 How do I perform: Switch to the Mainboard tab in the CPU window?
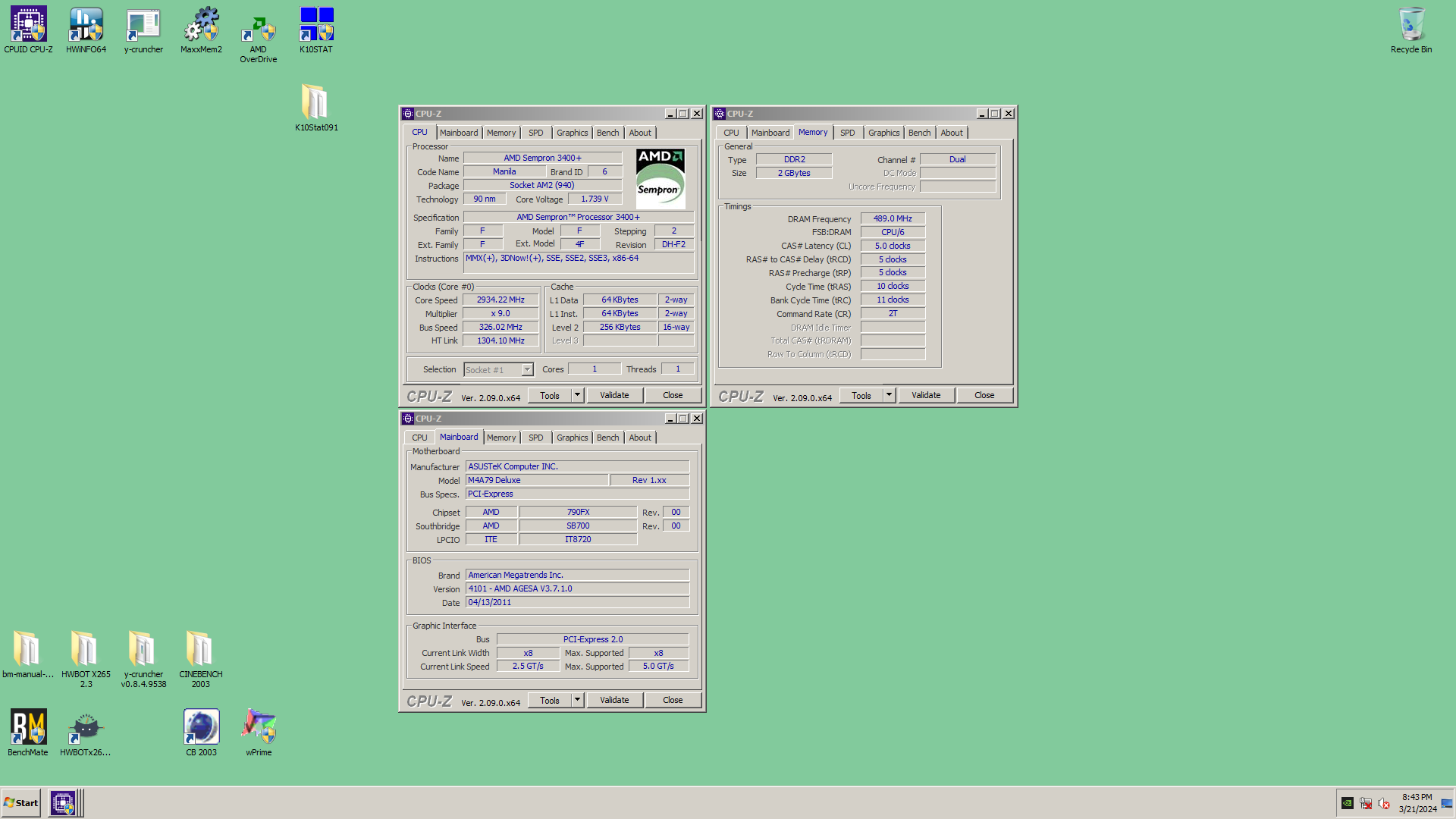click(x=459, y=133)
